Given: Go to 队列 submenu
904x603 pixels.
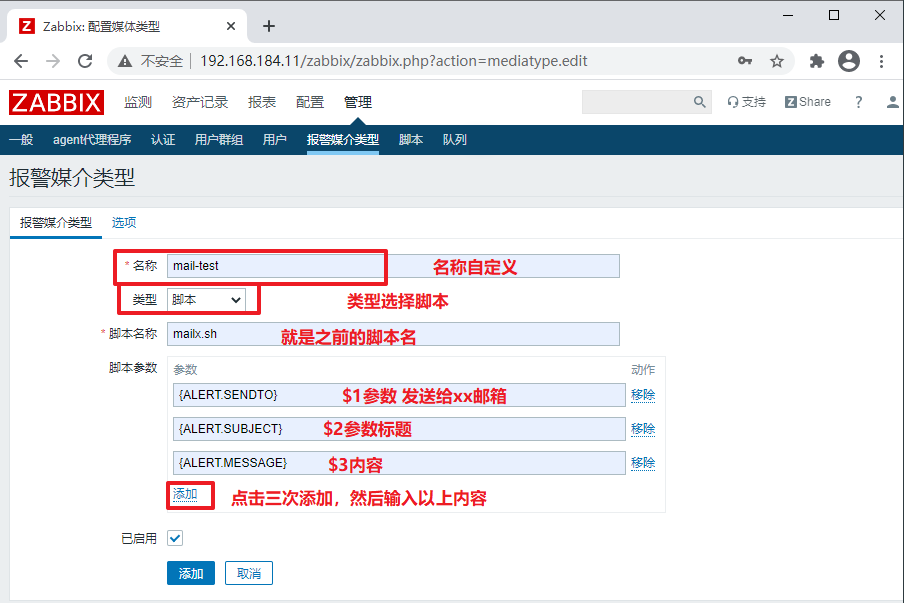Looking at the screenshot, I should tap(455, 140).
